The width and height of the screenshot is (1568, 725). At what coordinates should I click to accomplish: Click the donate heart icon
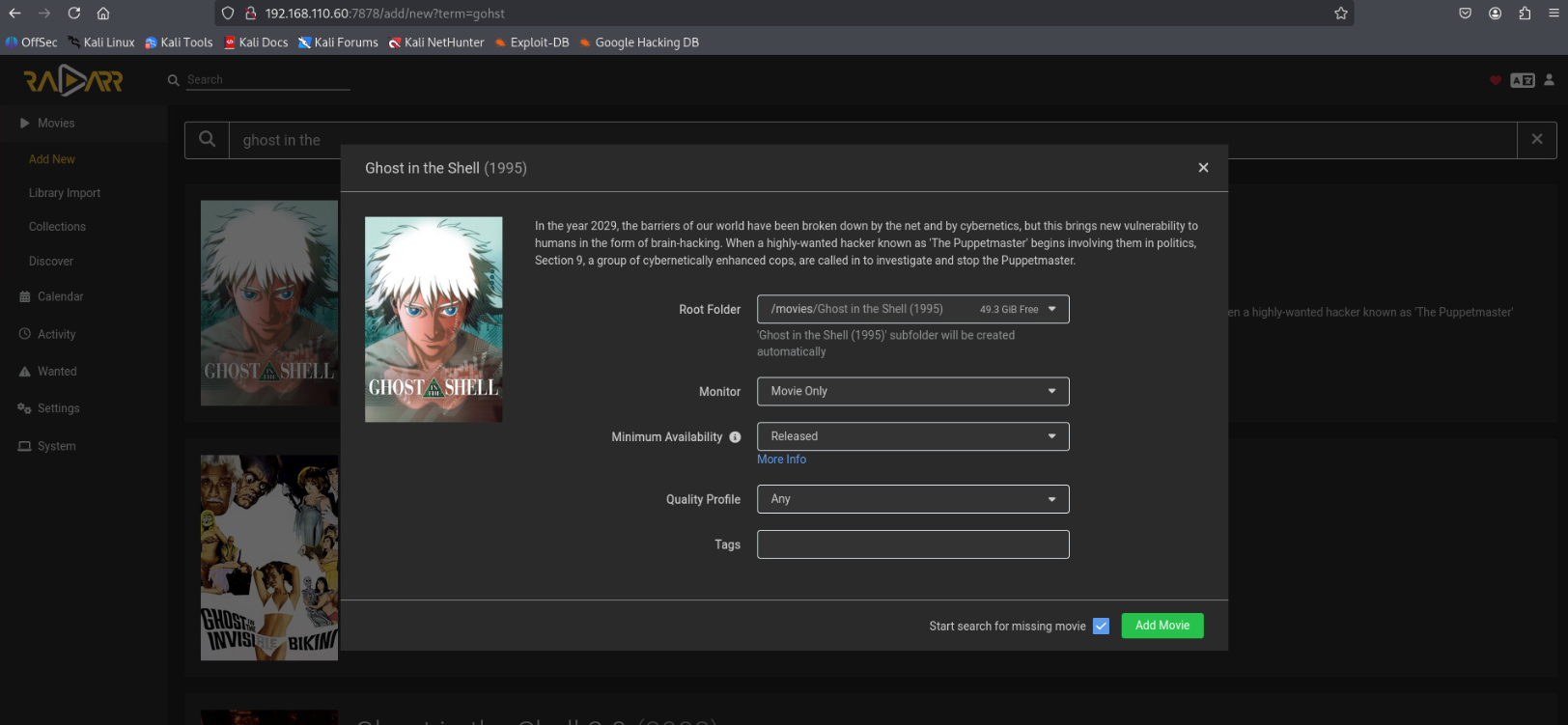point(1496,80)
